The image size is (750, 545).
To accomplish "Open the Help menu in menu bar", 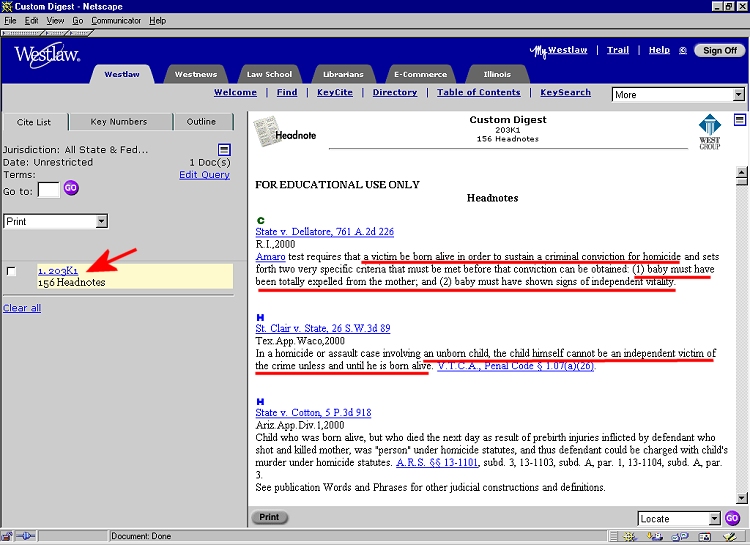I will pyautogui.click(x=157, y=21).
